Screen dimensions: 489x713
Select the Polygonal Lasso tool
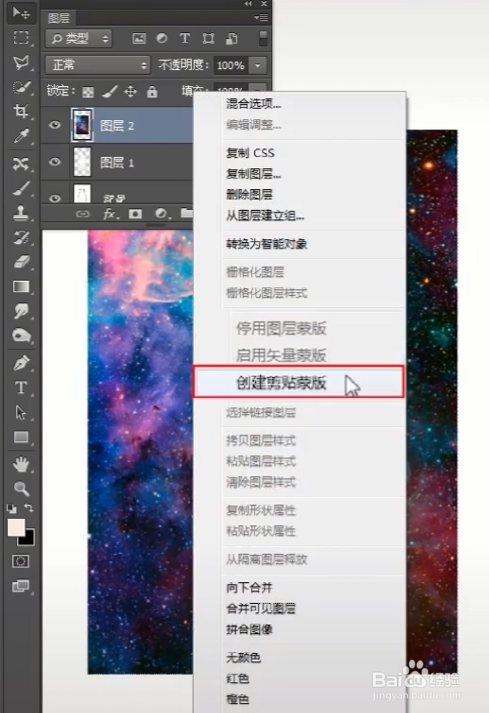(21, 62)
